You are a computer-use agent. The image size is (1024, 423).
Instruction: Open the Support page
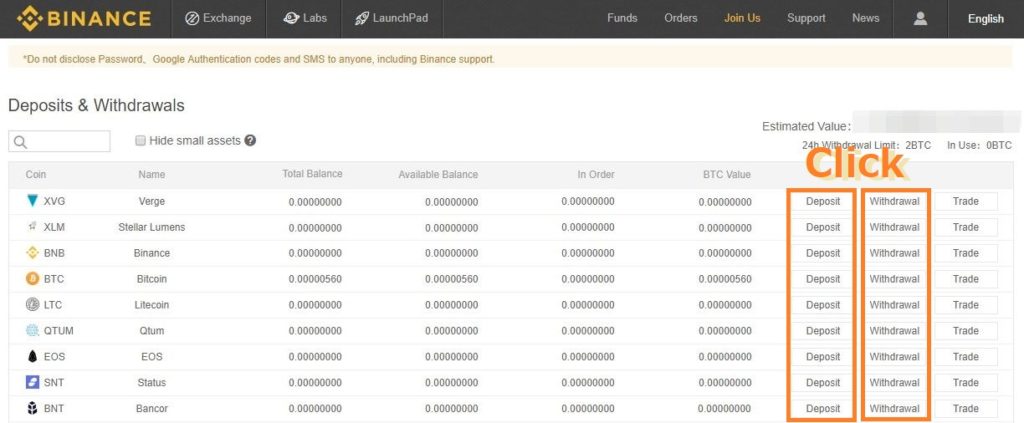click(806, 18)
